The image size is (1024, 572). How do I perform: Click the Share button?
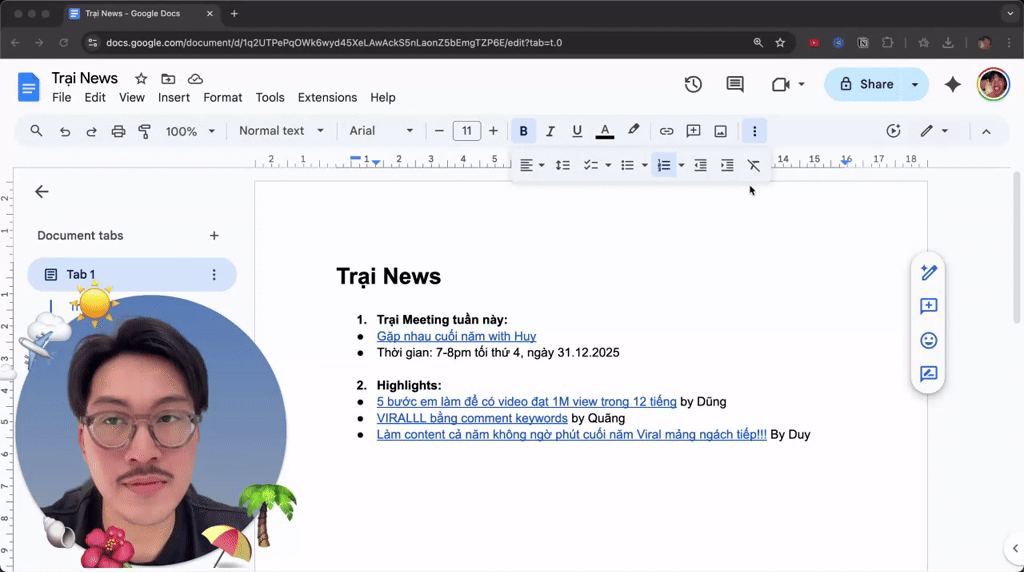[x=867, y=84]
